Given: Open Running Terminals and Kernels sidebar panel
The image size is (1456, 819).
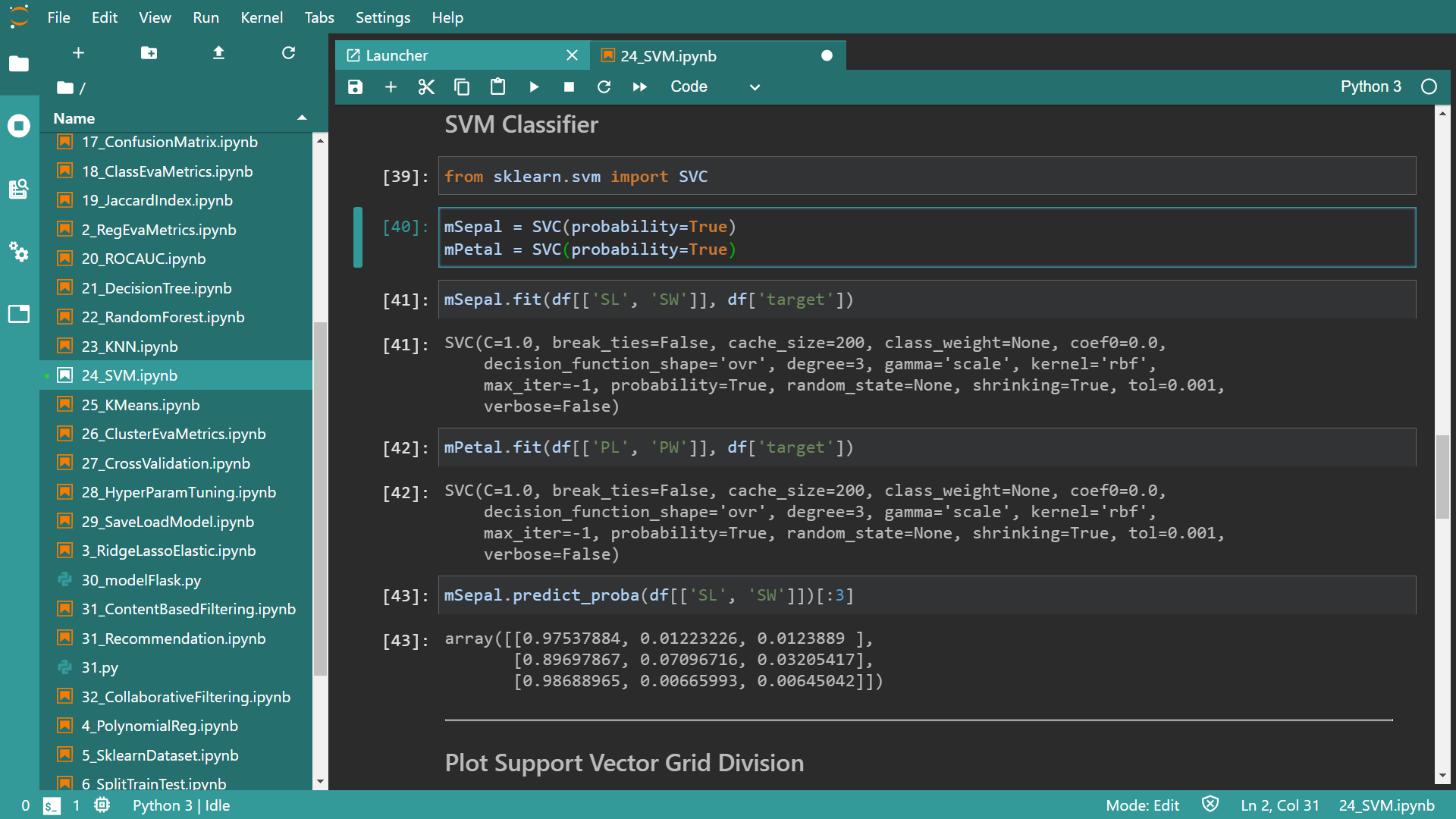Looking at the screenshot, I should pyautogui.click(x=19, y=125).
